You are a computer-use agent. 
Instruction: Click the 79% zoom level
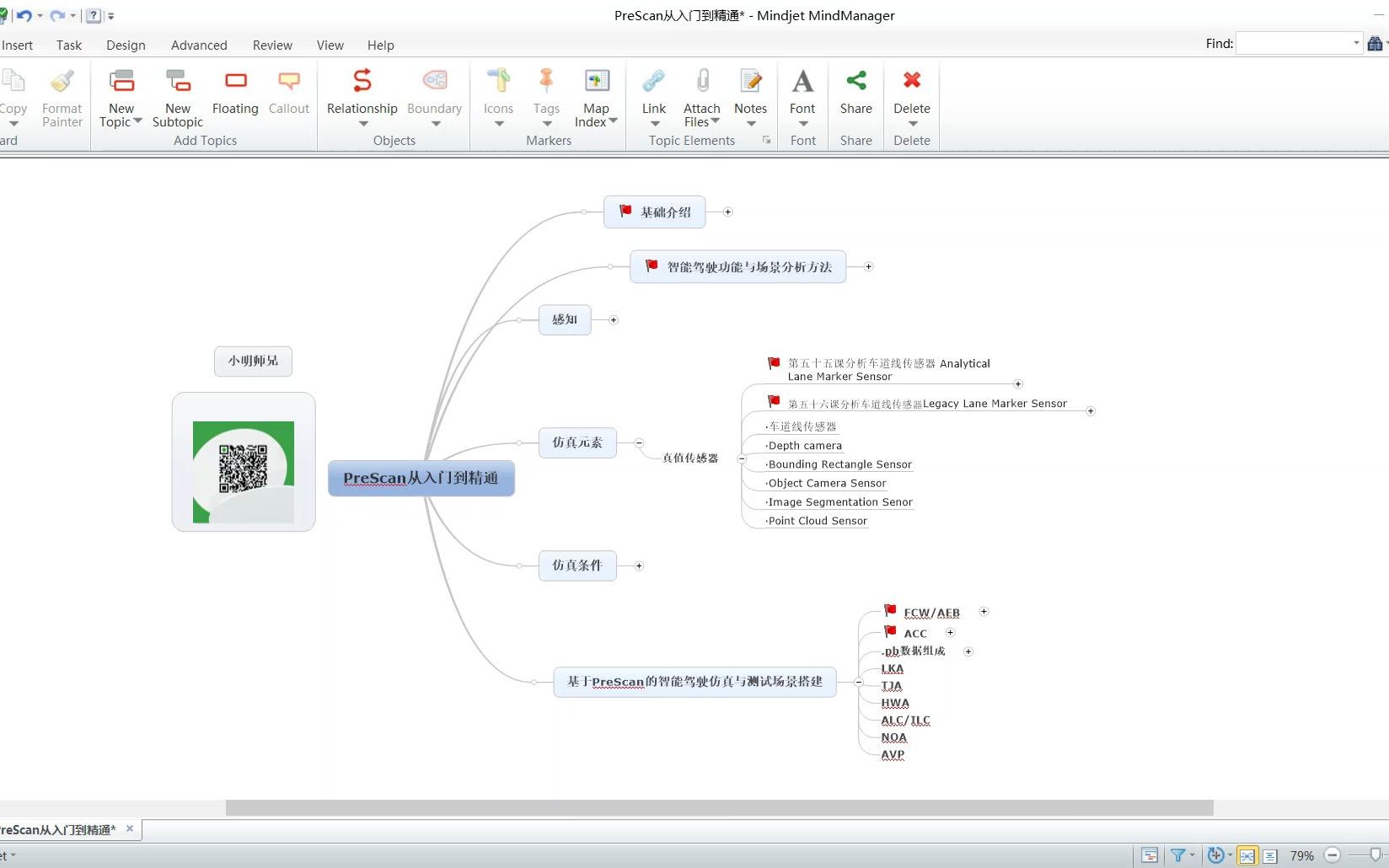[x=1302, y=855]
